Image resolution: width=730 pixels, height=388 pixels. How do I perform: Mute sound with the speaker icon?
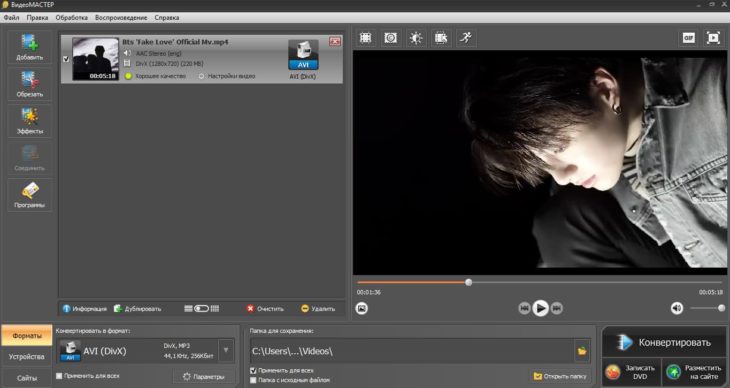click(x=677, y=308)
